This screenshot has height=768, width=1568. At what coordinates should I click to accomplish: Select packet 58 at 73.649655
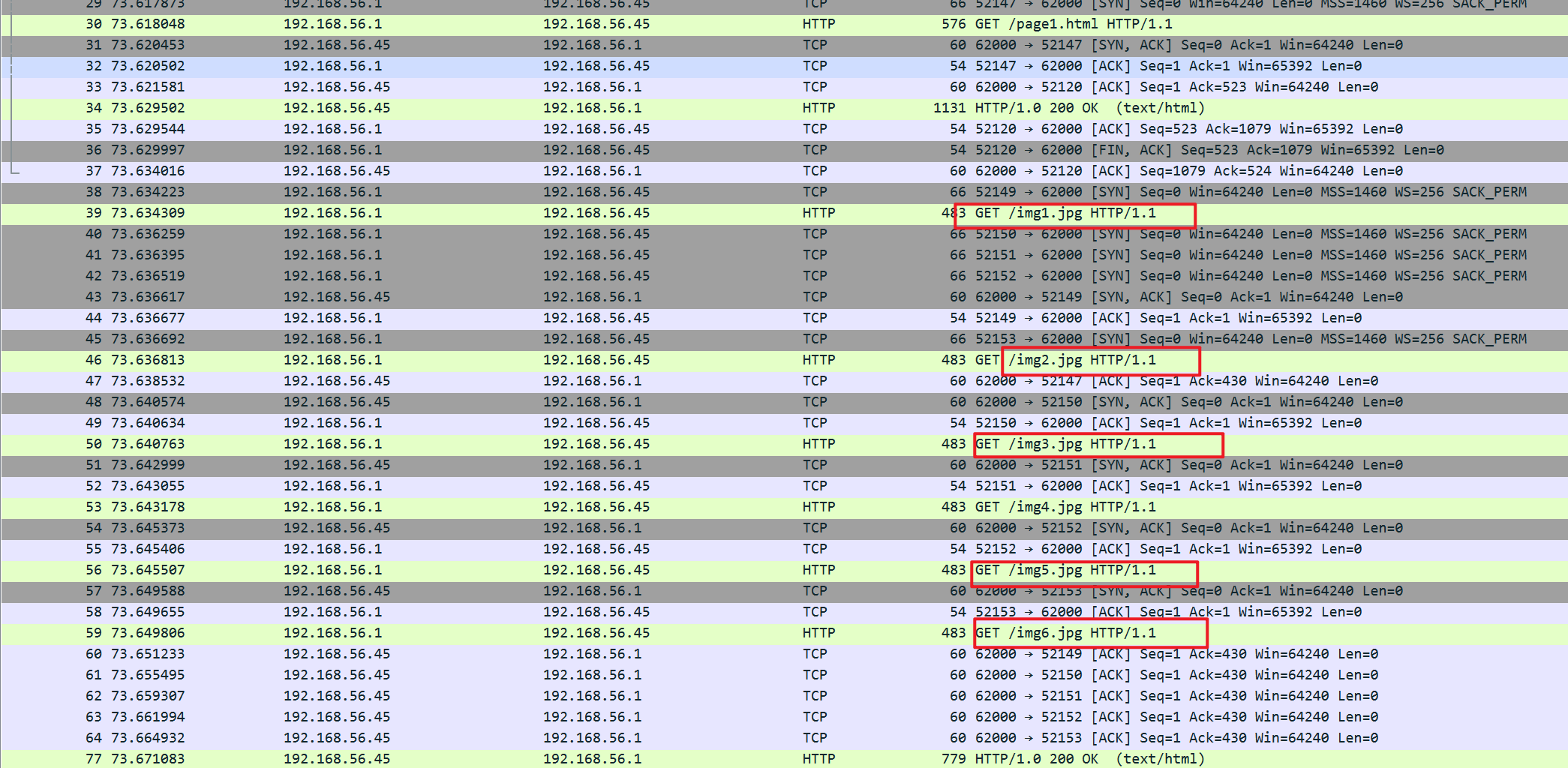(784, 612)
